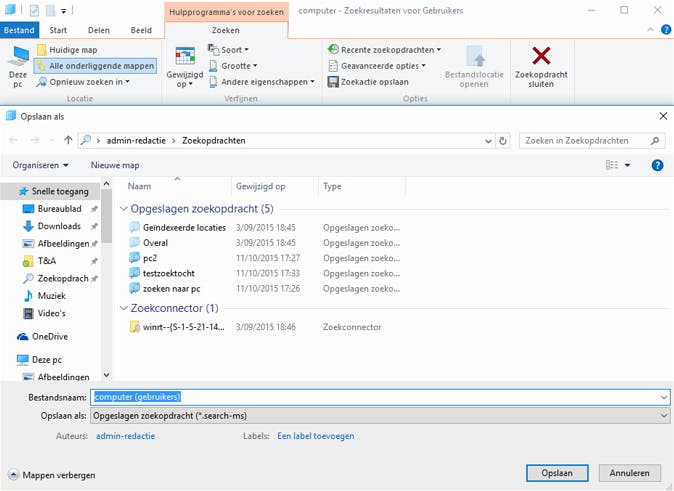This screenshot has height=491, width=674.
Task: Click the Deze pc location icon
Action: pyautogui.click(x=18, y=67)
